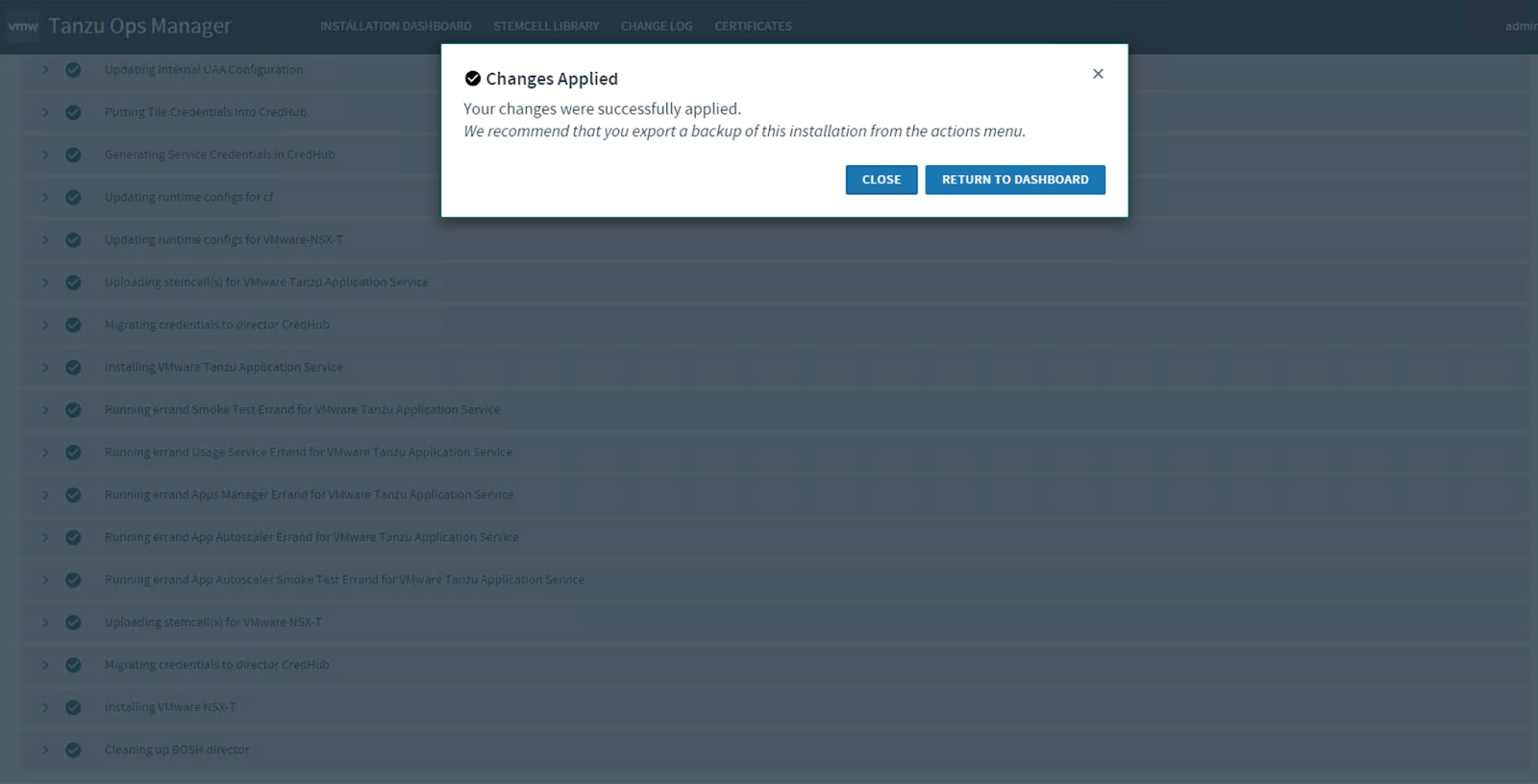The height and width of the screenshot is (784, 1538).
Task: Select 'Installing VMware NSX-T' row text
Action: tap(170, 707)
